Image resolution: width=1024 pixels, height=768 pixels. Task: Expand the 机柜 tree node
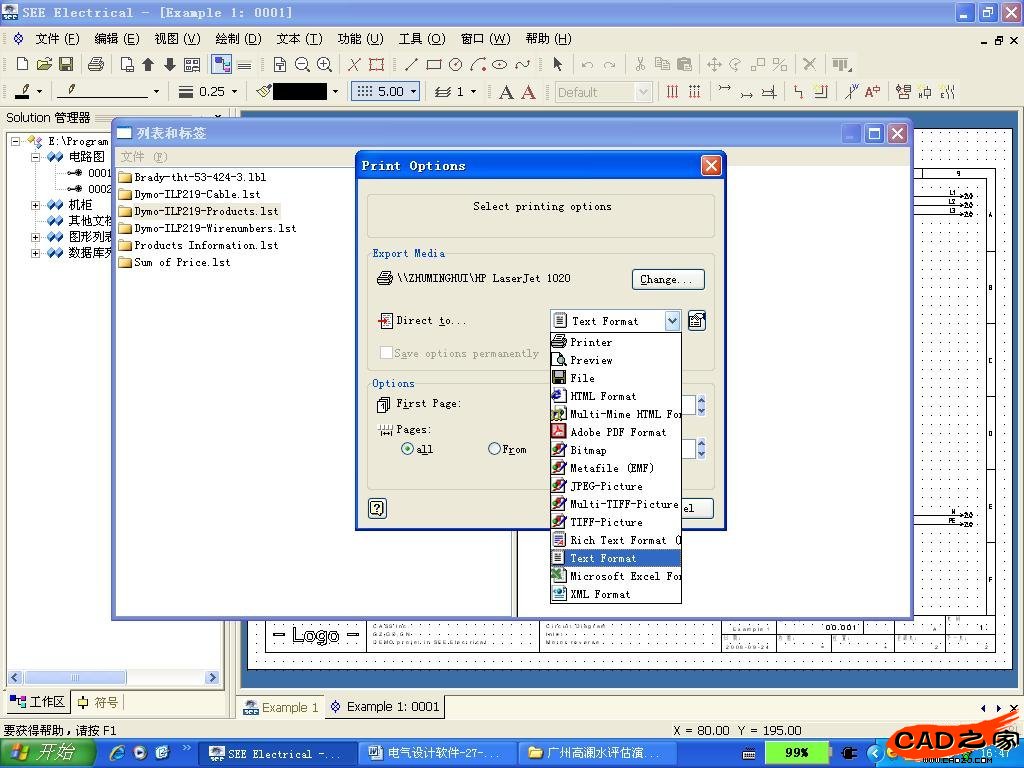(36, 205)
